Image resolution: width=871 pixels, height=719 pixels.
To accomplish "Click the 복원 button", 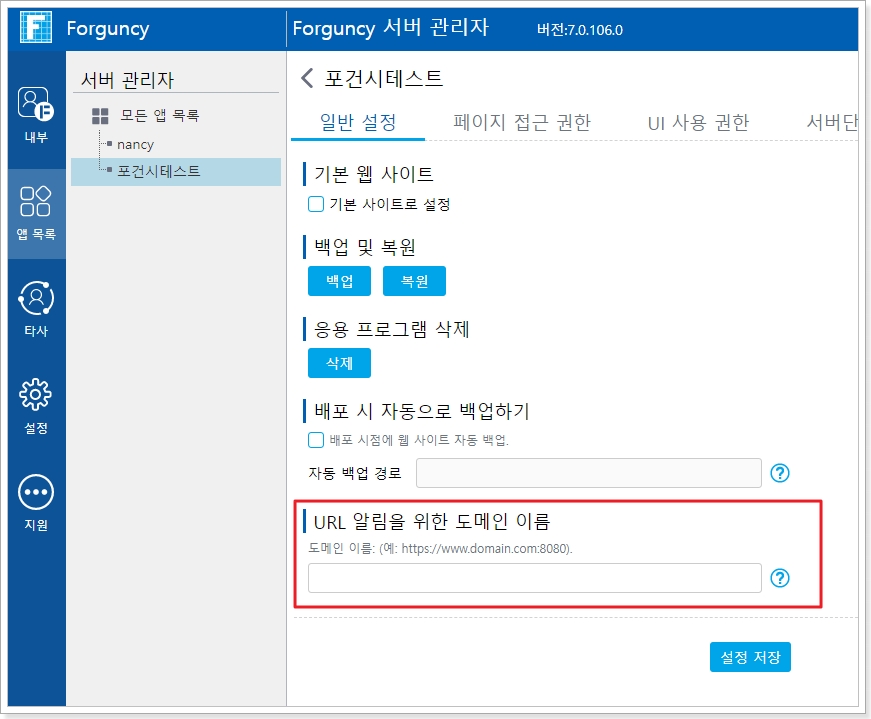I will pyautogui.click(x=414, y=282).
